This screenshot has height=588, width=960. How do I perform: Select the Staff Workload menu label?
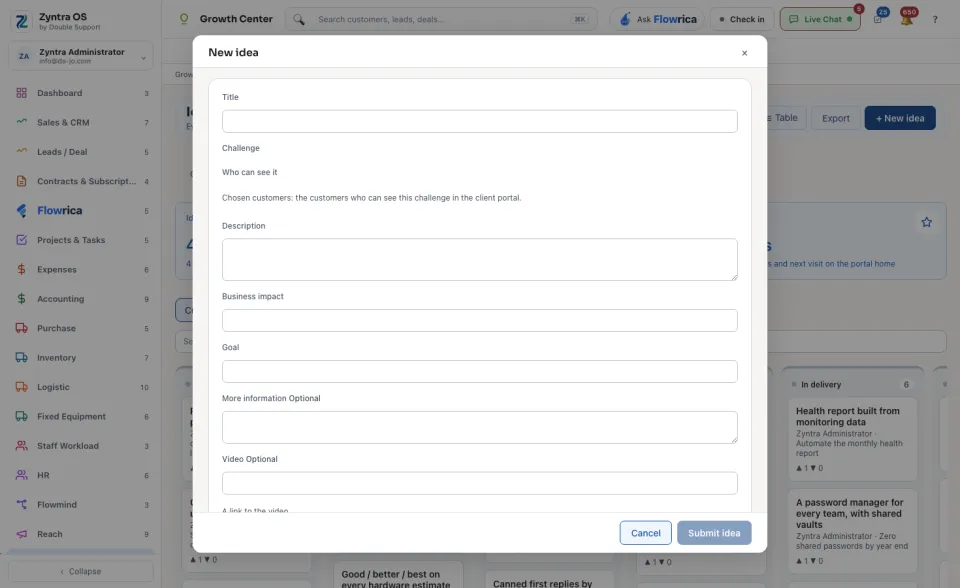tap(67, 446)
